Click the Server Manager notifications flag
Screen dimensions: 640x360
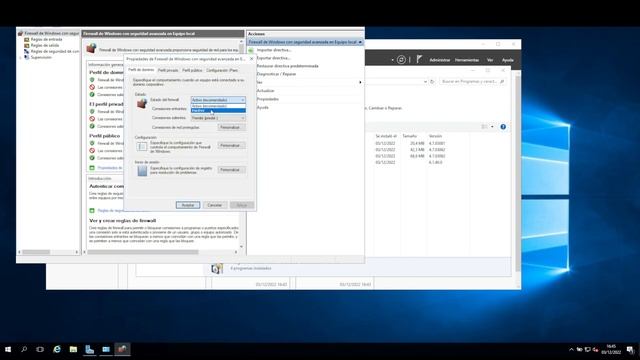(x=419, y=60)
